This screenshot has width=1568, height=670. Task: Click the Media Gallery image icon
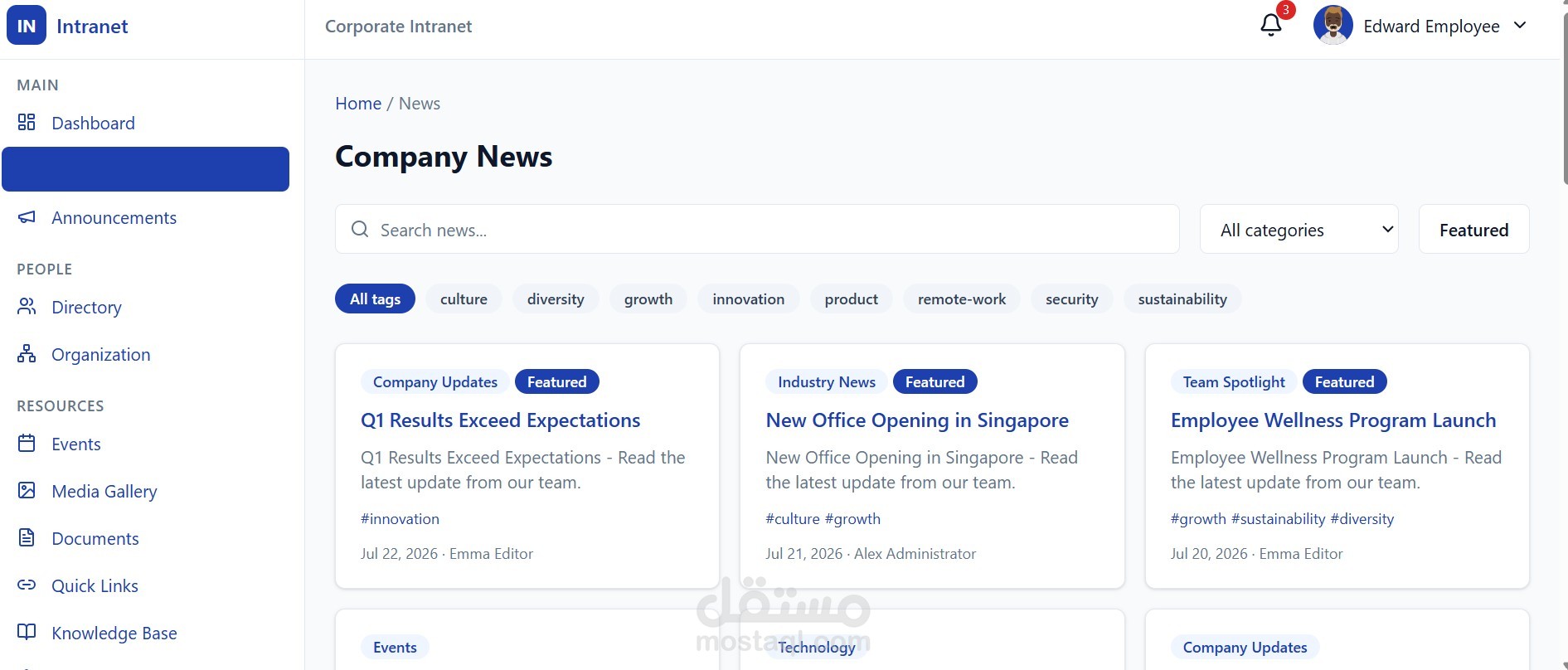click(27, 491)
